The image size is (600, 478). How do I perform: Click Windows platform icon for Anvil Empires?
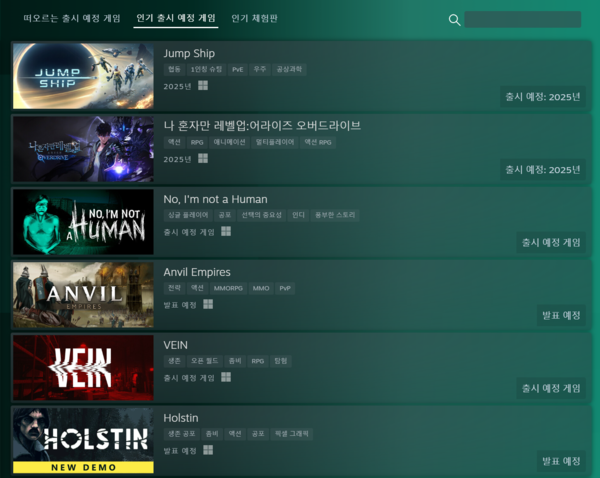[208, 304]
